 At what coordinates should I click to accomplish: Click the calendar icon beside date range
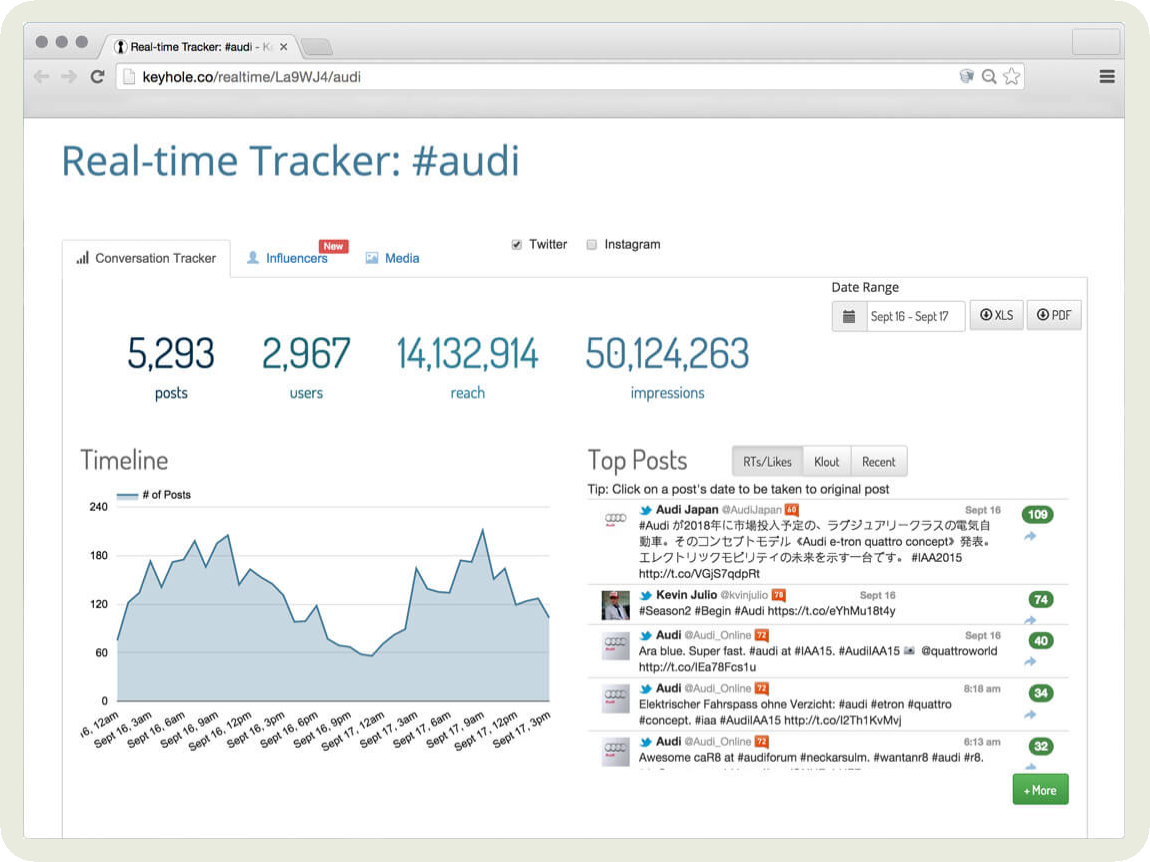pos(849,316)
